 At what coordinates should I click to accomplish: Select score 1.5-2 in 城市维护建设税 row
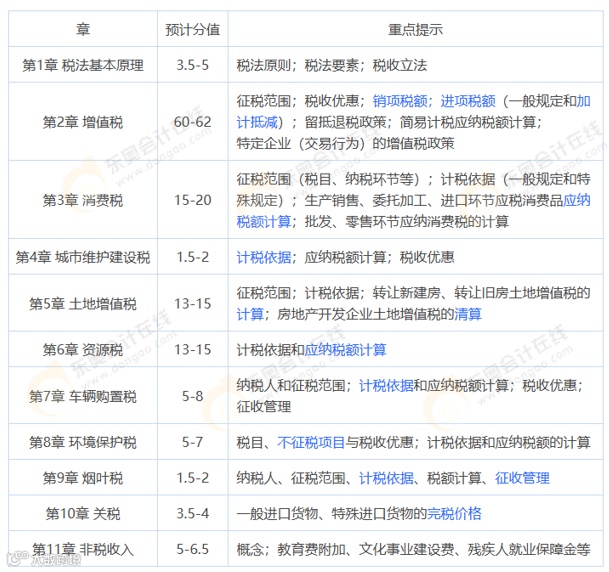pyautogui.click(x=193, y=257)
